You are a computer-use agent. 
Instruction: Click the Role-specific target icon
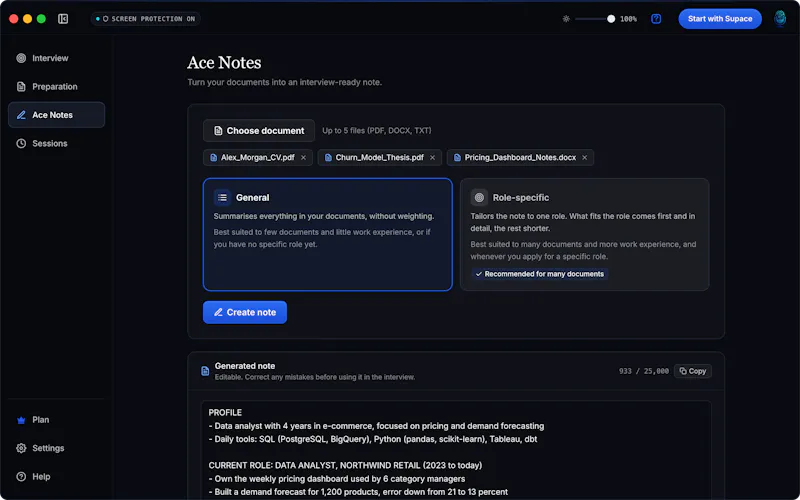479,197
